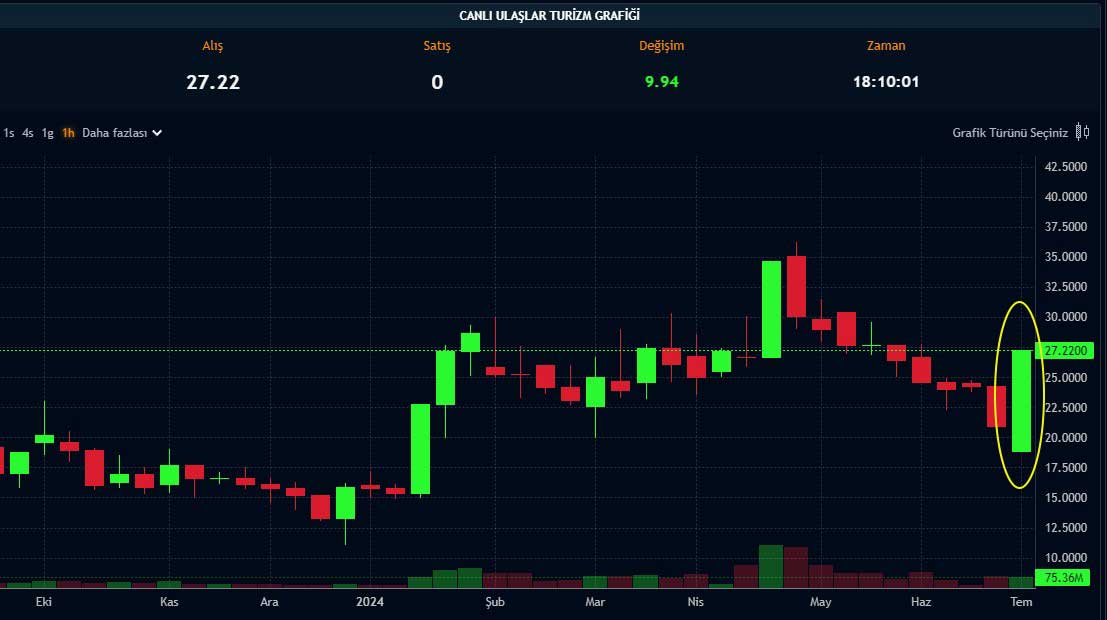
Task: Select the green Değişim value 9.94
Action: 662,82
